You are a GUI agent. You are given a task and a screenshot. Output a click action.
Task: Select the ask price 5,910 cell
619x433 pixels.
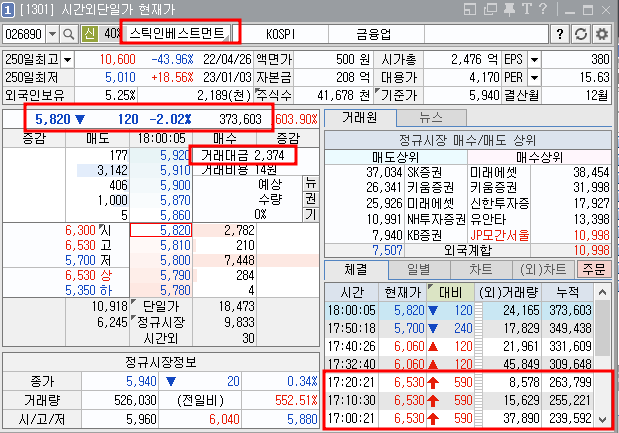[161, 171]
